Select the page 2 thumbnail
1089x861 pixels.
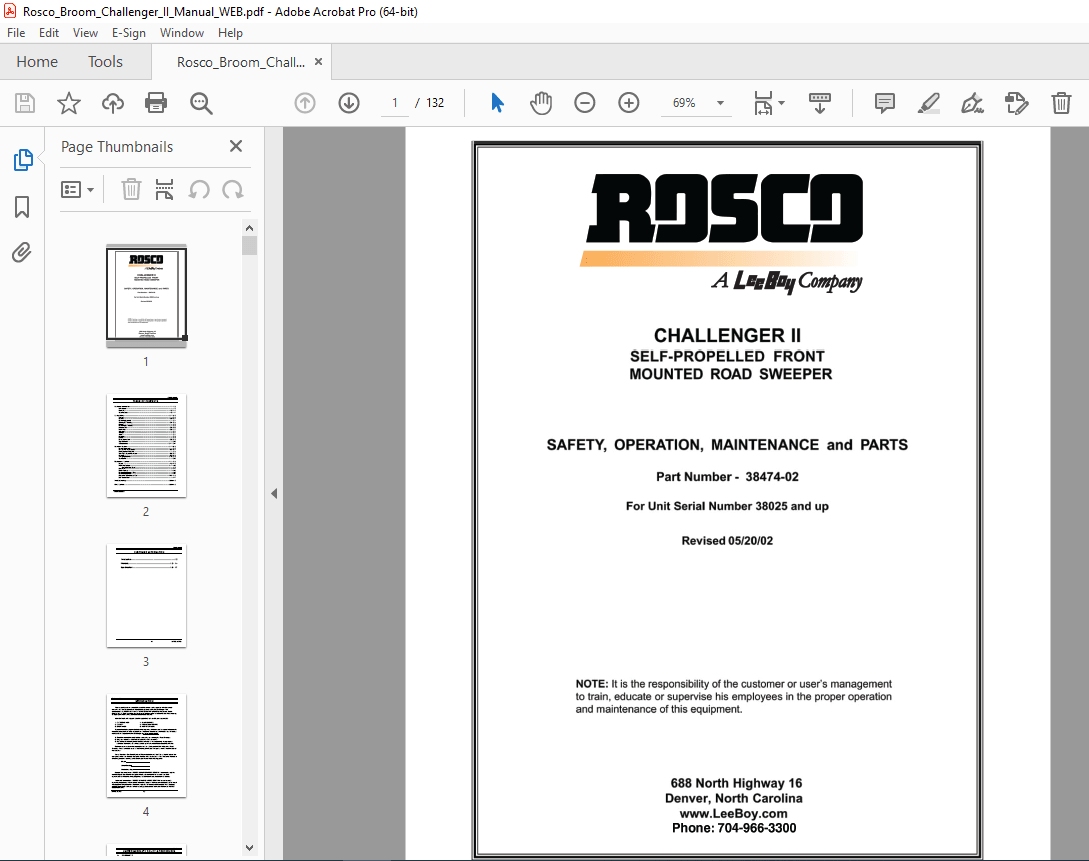coord(146,446)
